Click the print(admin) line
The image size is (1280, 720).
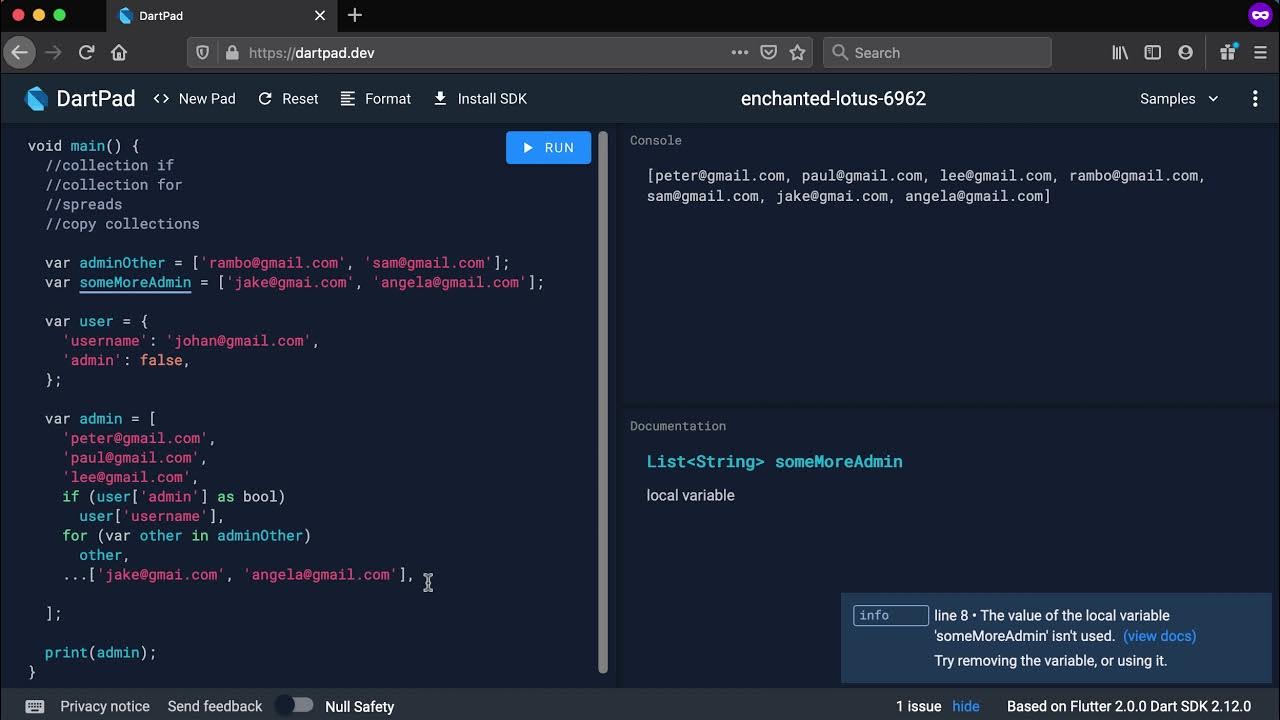coord(101,653)
